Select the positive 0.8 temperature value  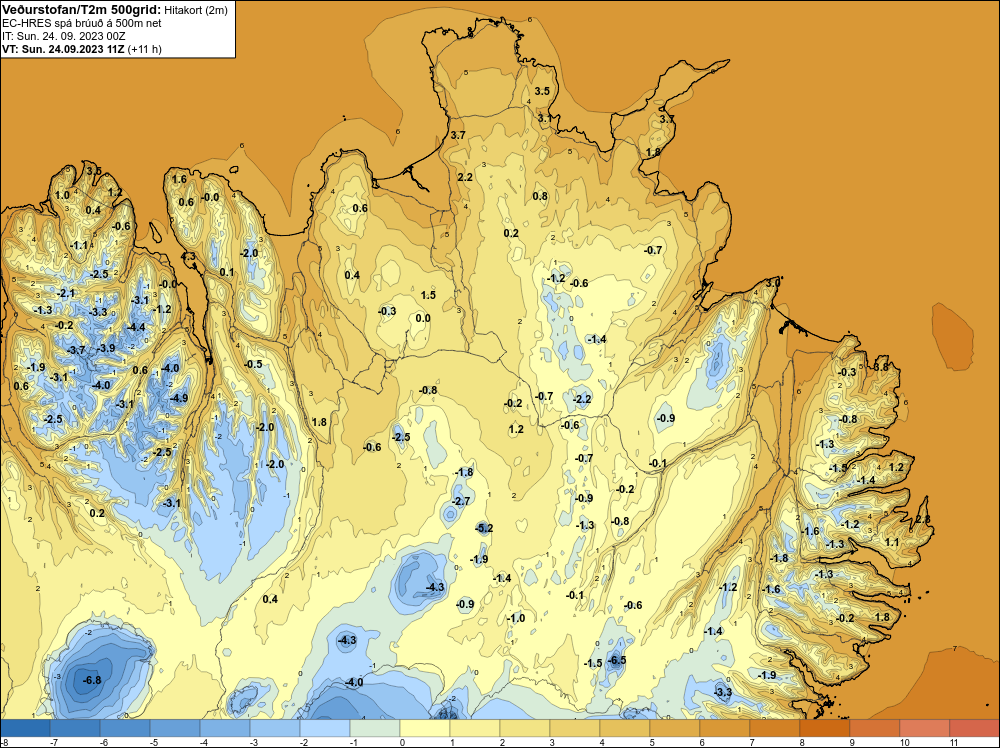[x=540, y=196]
